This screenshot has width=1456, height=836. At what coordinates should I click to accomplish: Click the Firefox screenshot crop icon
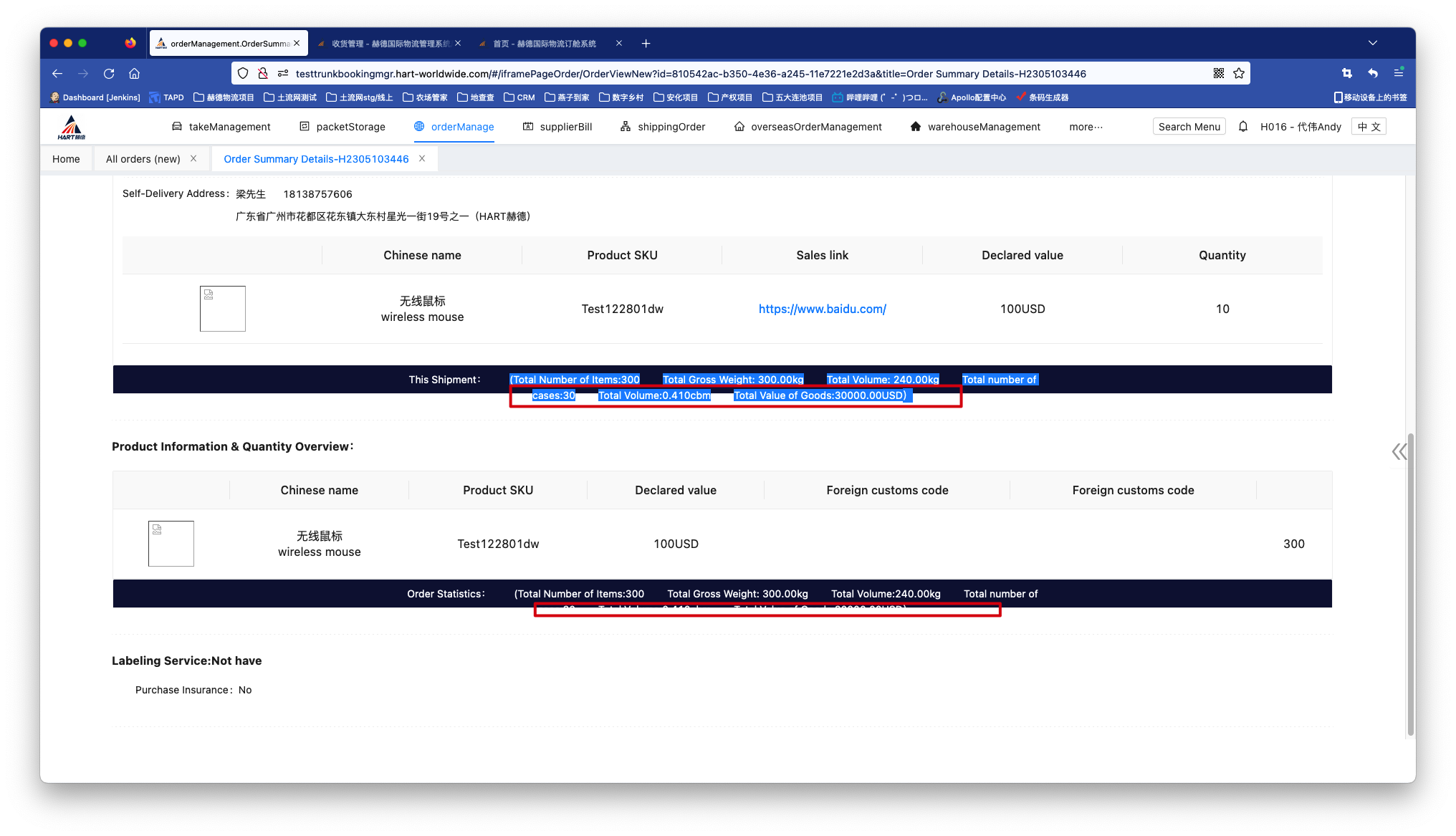(x=1346, y=74)
